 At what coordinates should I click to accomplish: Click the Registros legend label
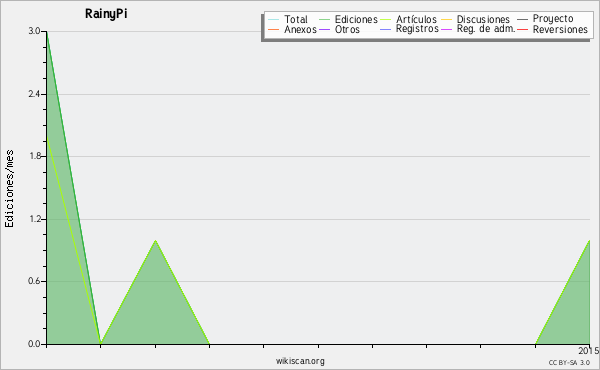pos(417,29)
